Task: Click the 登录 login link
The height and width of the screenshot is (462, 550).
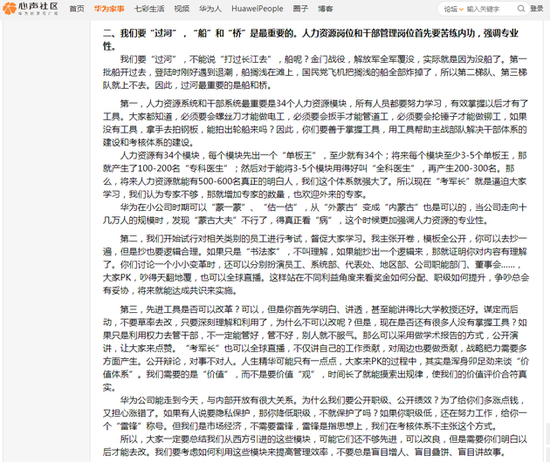Action: click(537, 9)
